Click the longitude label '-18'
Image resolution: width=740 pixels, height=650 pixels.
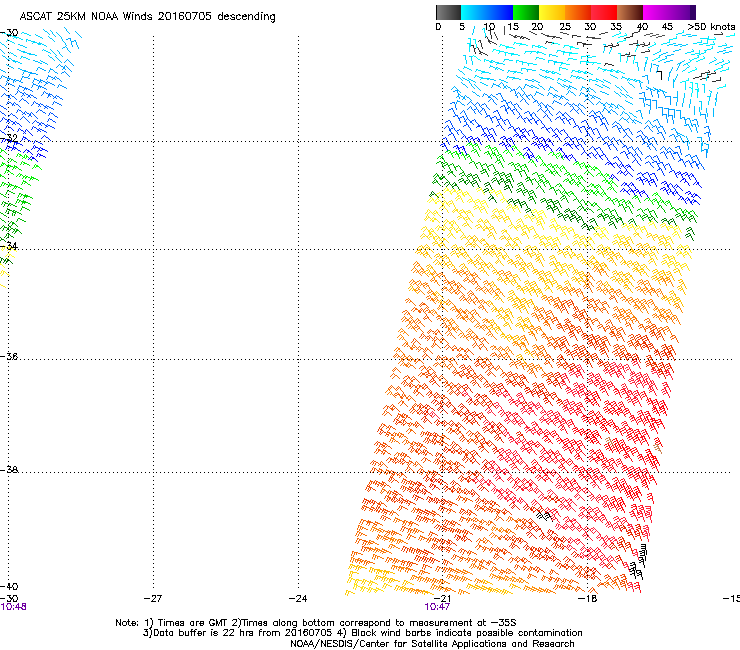tap(588, 599)
